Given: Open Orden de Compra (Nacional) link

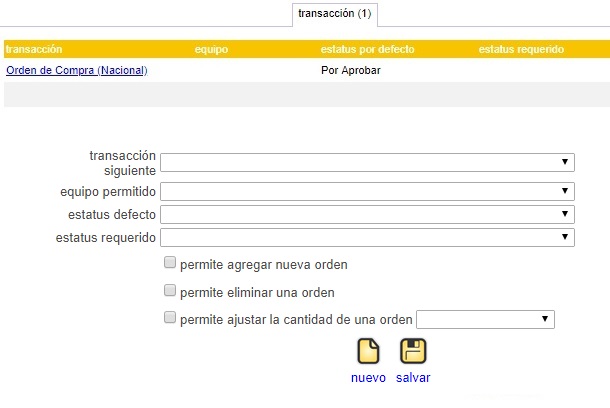Looking at the screenshot, I should (x=77, y=70).
